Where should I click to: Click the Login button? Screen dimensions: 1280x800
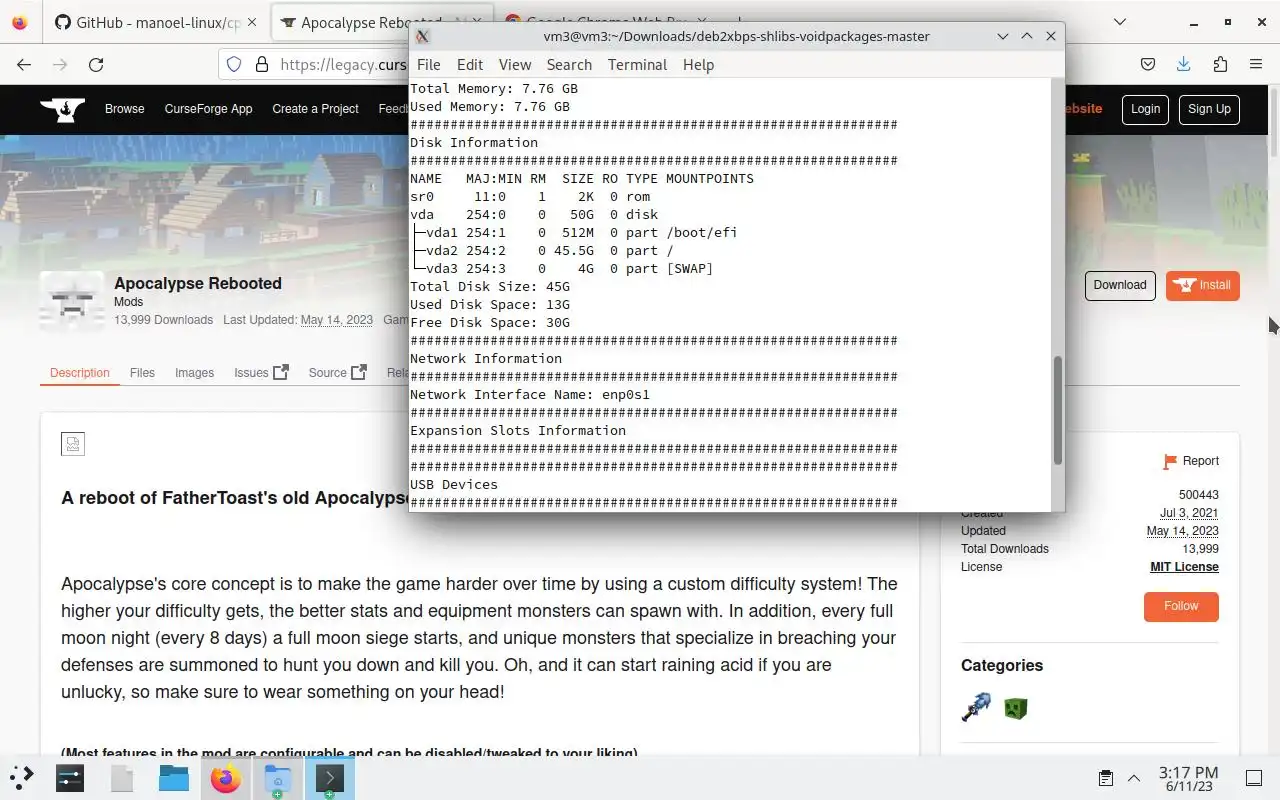click(1145, 109)
